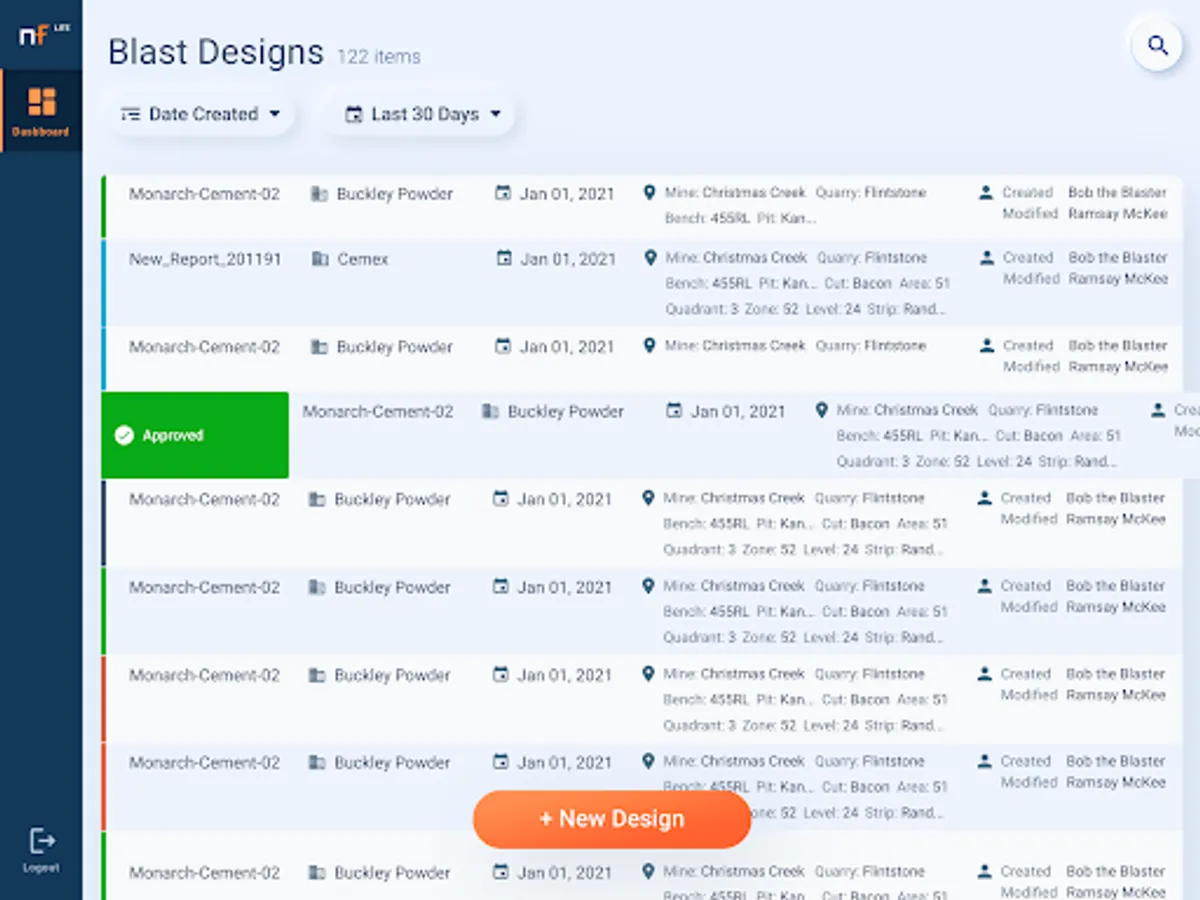Click the Logout icon in sidebar

click(x=42, y=840)
